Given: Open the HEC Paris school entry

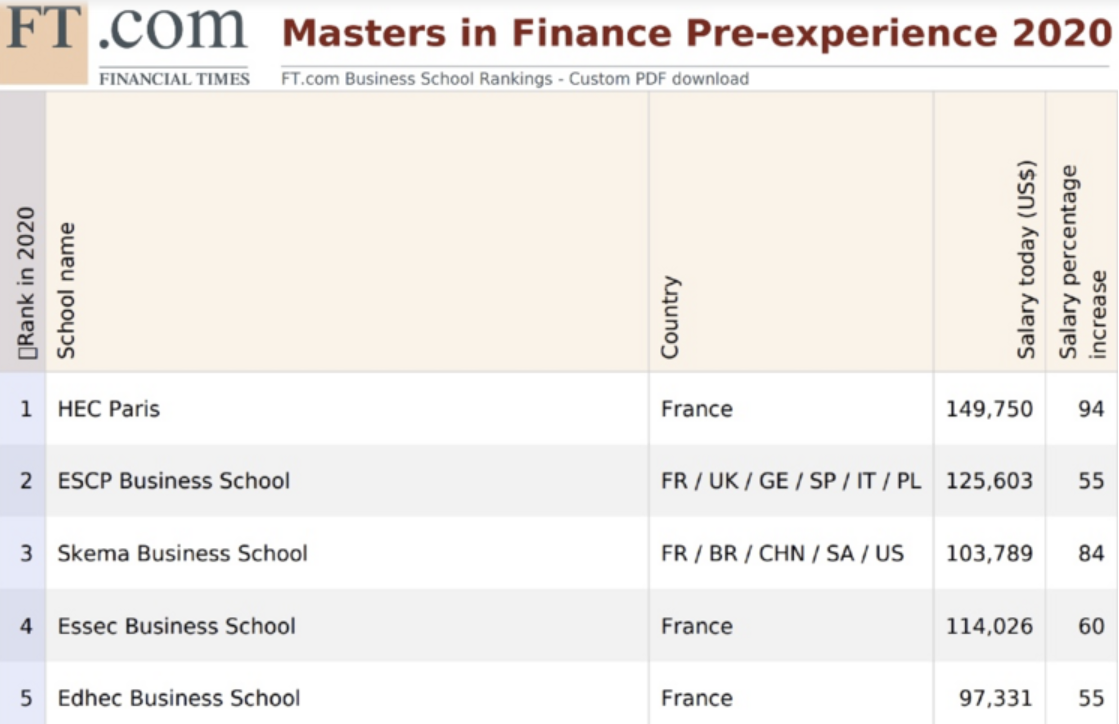Looking at the screenshot, I should click(x=109, y=409).
